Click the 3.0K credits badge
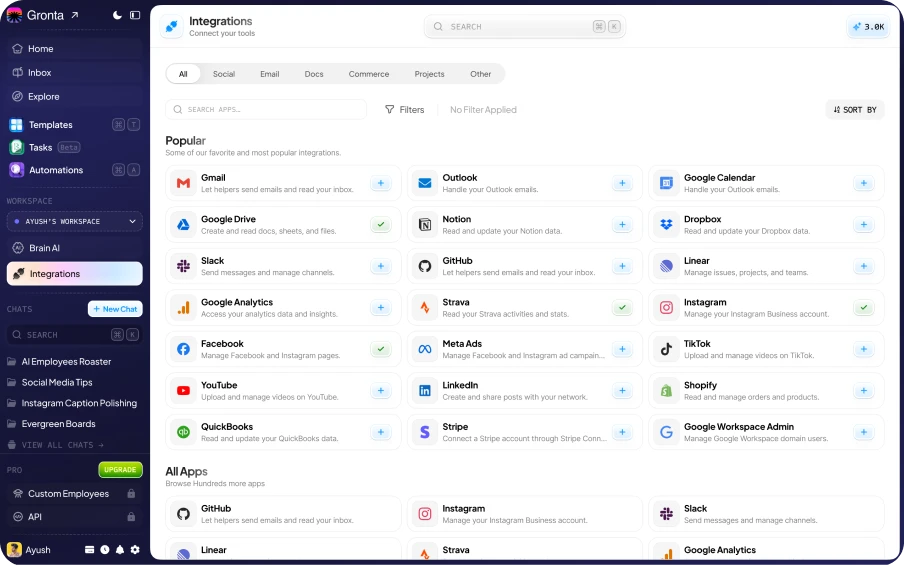Image resolution: width=904 pixels, height=566 pixels. click(x=869, y=27)
